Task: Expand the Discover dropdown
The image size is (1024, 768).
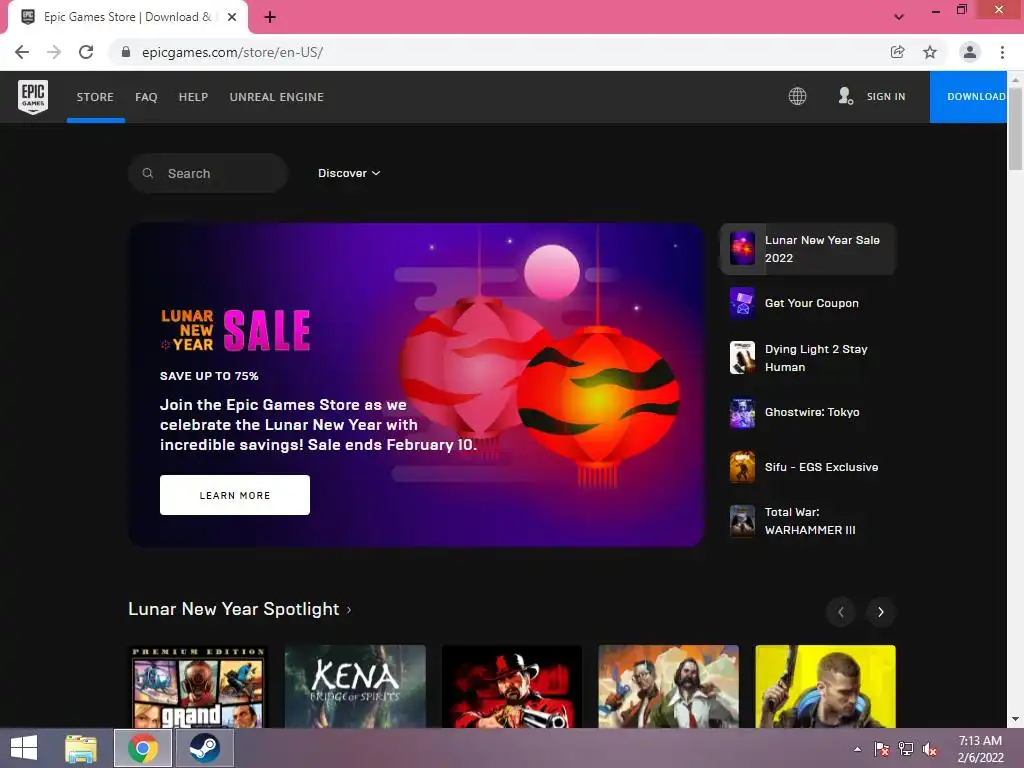Action: tap(349, 173)
